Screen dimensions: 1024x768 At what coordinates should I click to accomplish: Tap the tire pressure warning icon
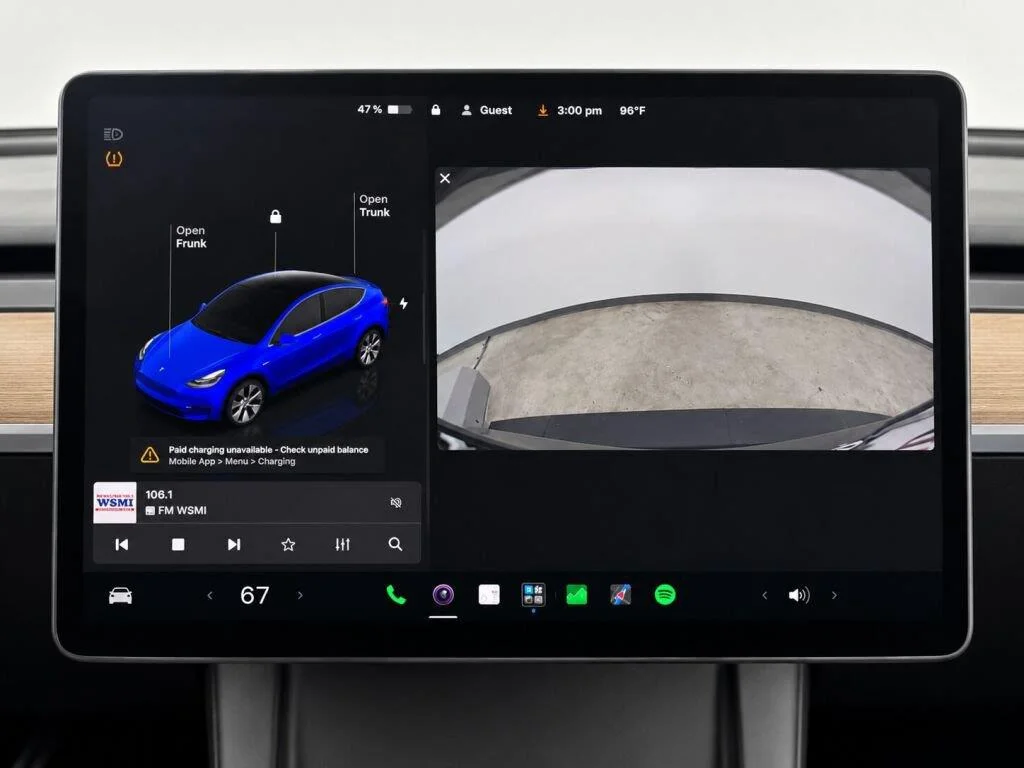point(114,159)
